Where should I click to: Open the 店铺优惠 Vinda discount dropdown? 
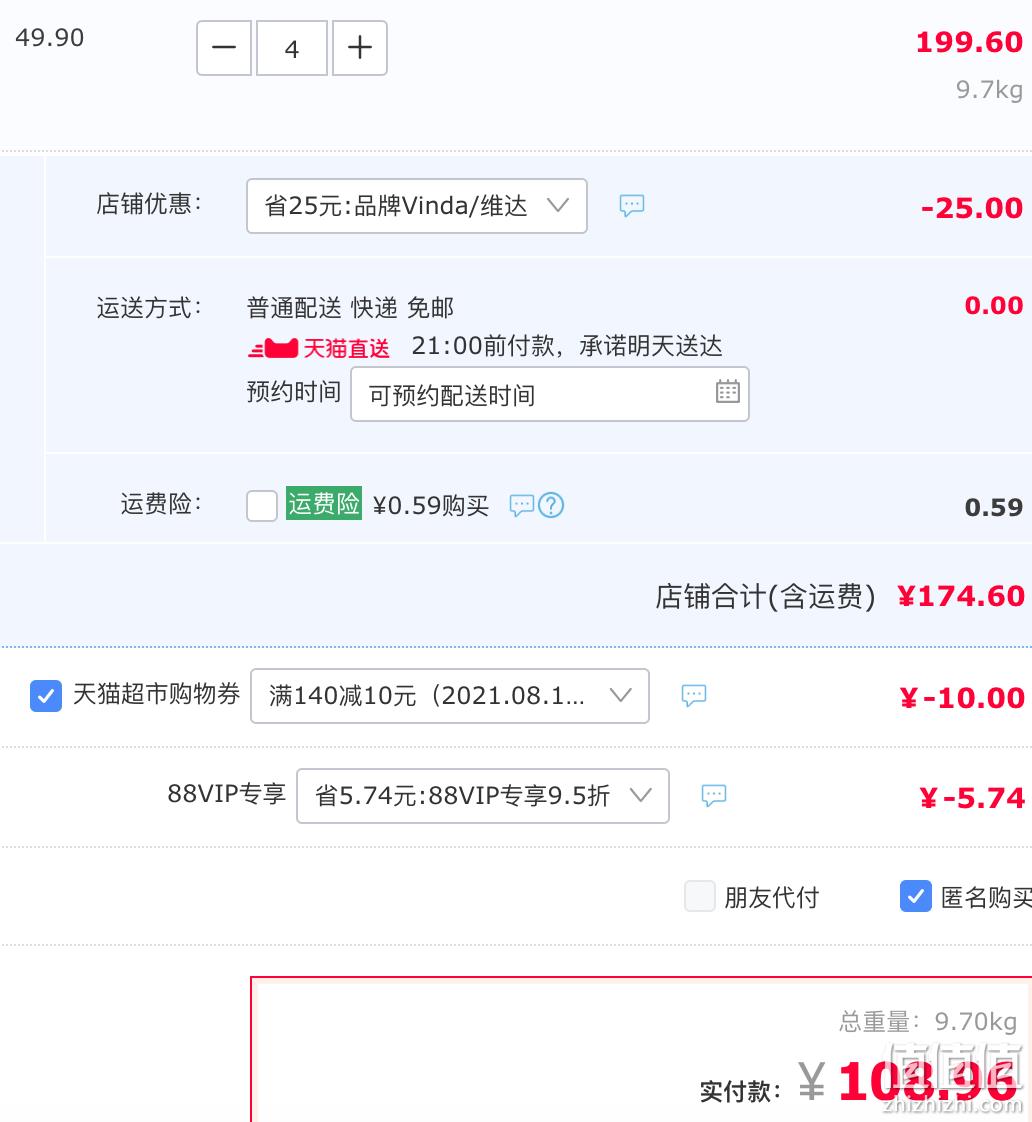(x=417, y=206)
